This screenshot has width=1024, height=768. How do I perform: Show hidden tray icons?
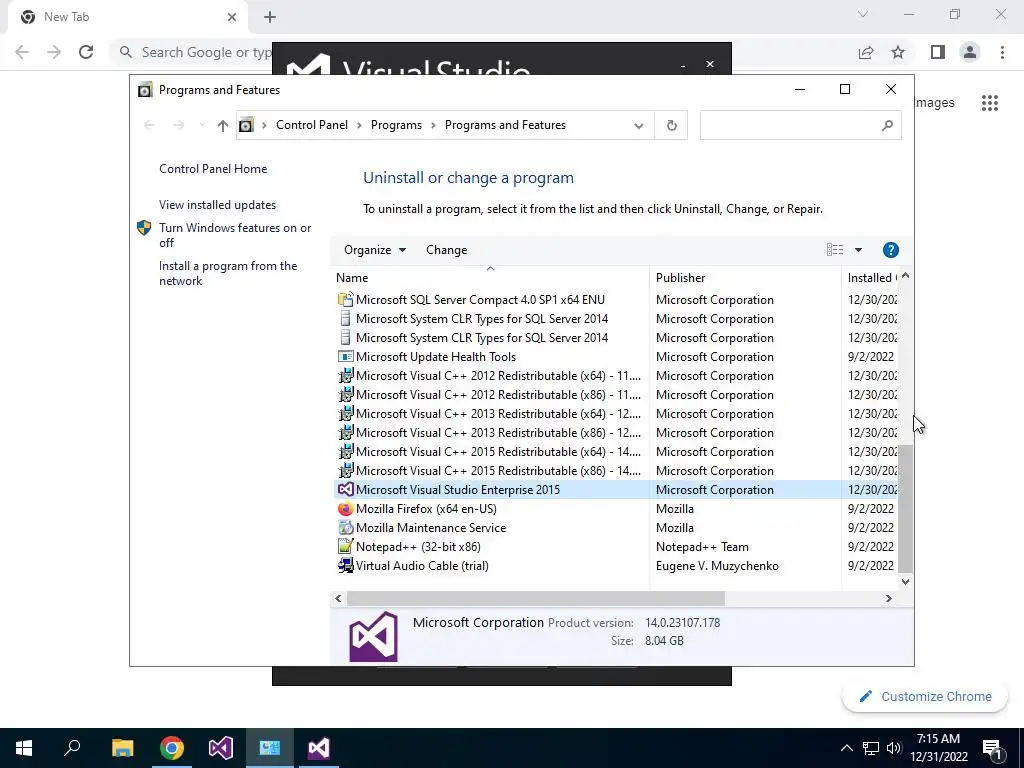coord(846,748)
